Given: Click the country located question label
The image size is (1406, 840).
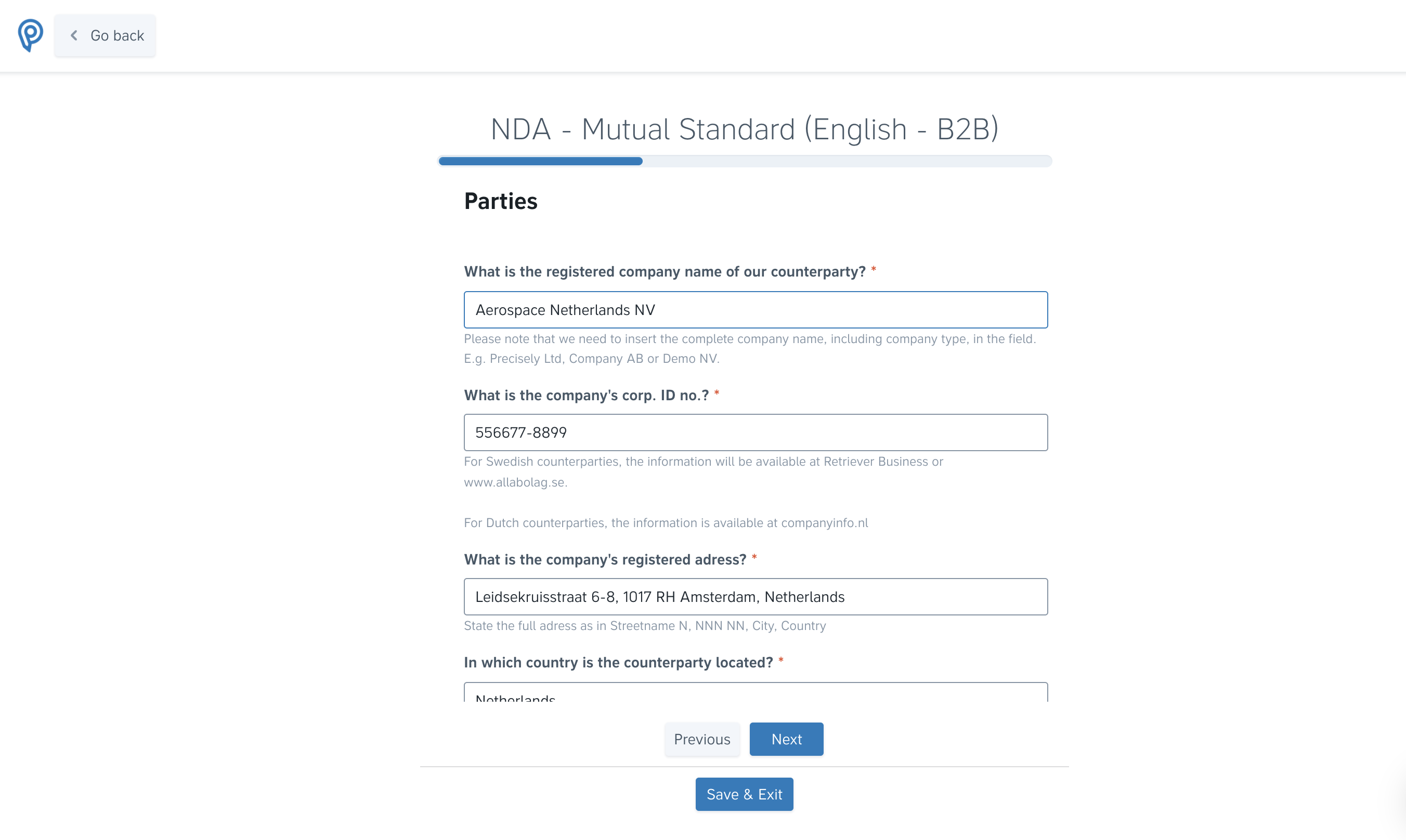Looking at the screenshot, I should [x=618, y=662].
